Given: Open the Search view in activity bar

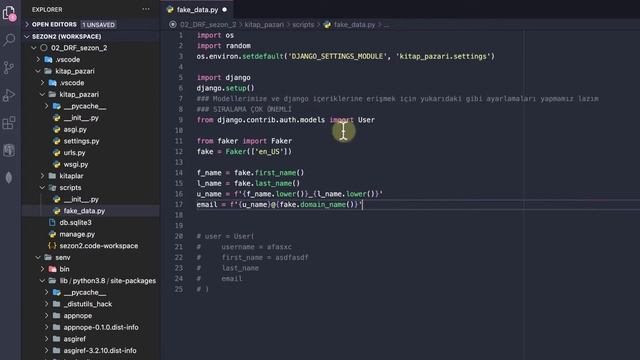Looking at the screenshot, I should 9,40.
